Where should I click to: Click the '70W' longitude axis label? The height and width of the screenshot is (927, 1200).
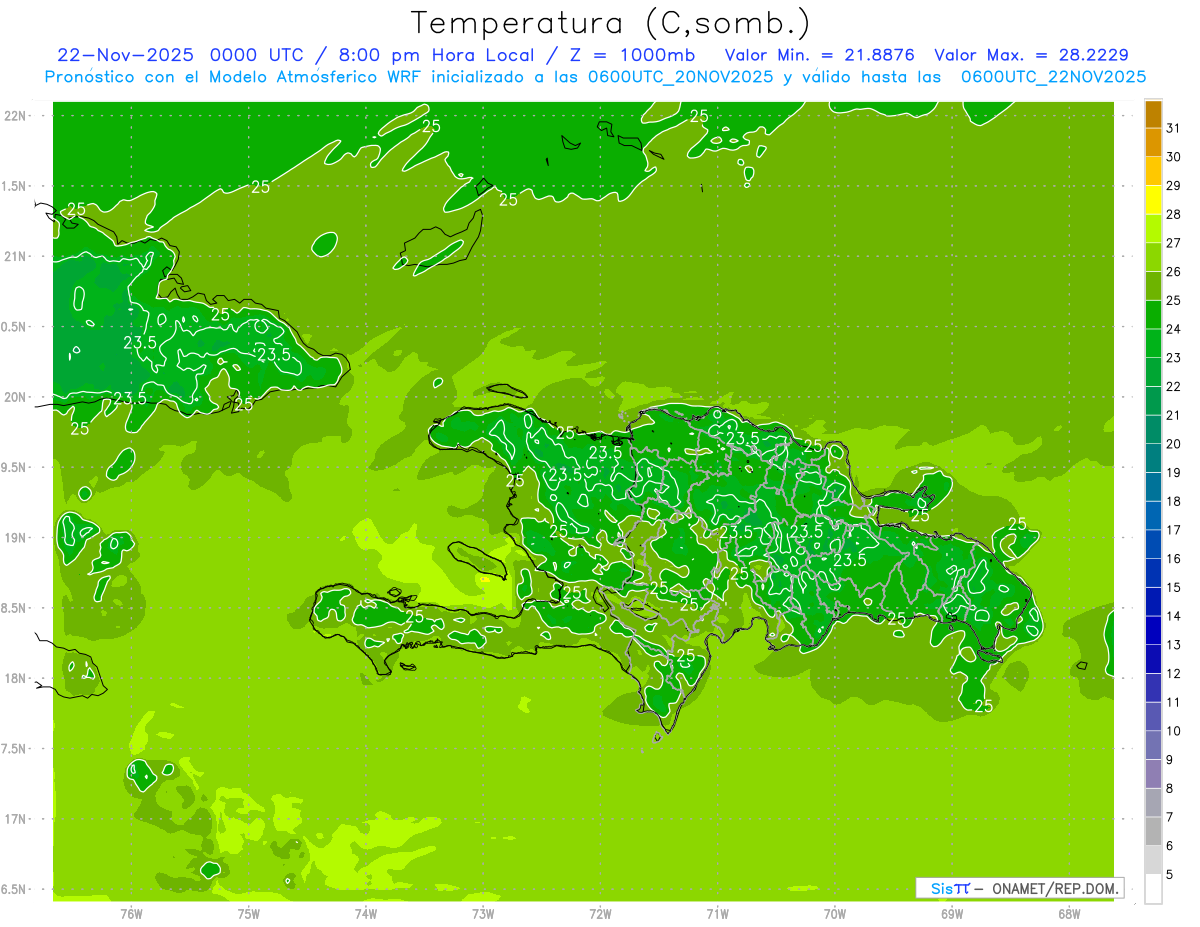tap(835, 914)
